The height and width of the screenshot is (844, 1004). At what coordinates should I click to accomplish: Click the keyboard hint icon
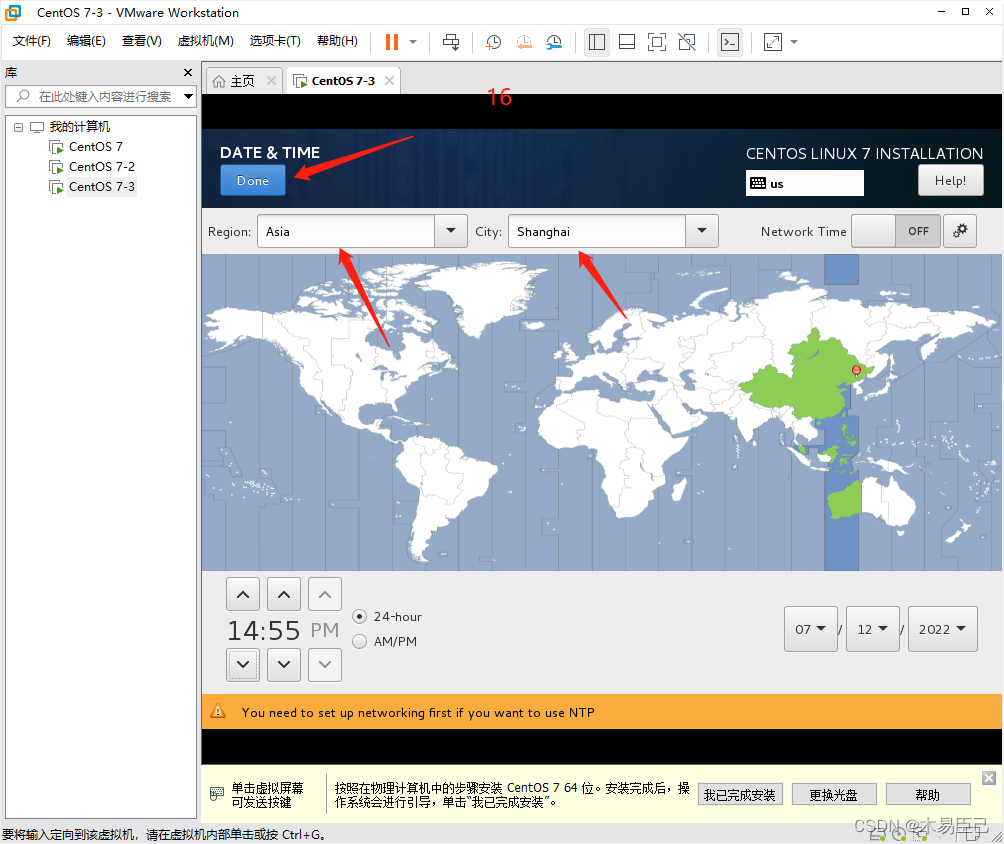click(x=216, y=794)
